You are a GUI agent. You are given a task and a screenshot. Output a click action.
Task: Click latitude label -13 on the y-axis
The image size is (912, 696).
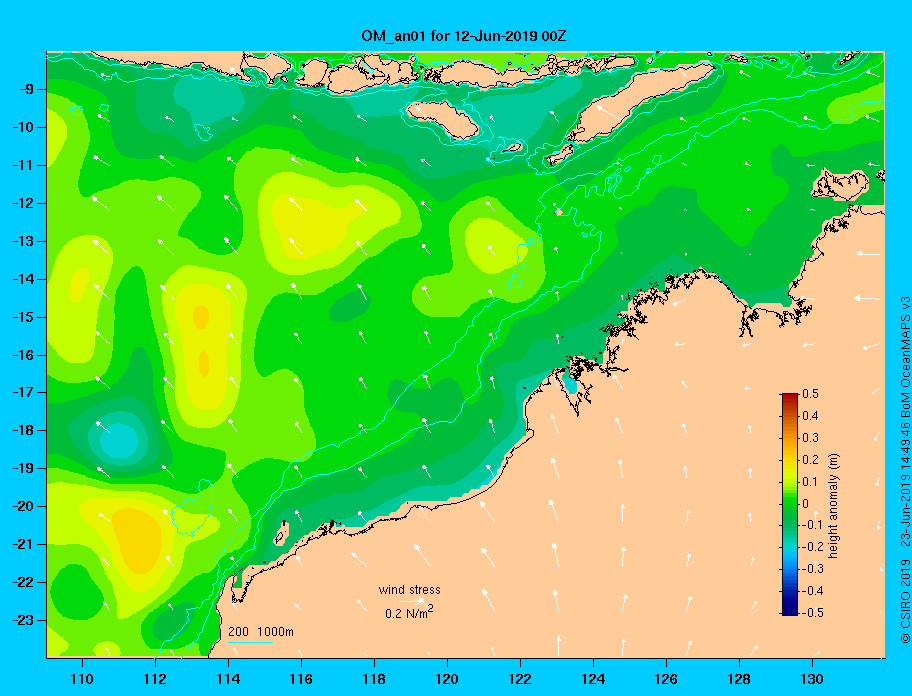(25, 241)
